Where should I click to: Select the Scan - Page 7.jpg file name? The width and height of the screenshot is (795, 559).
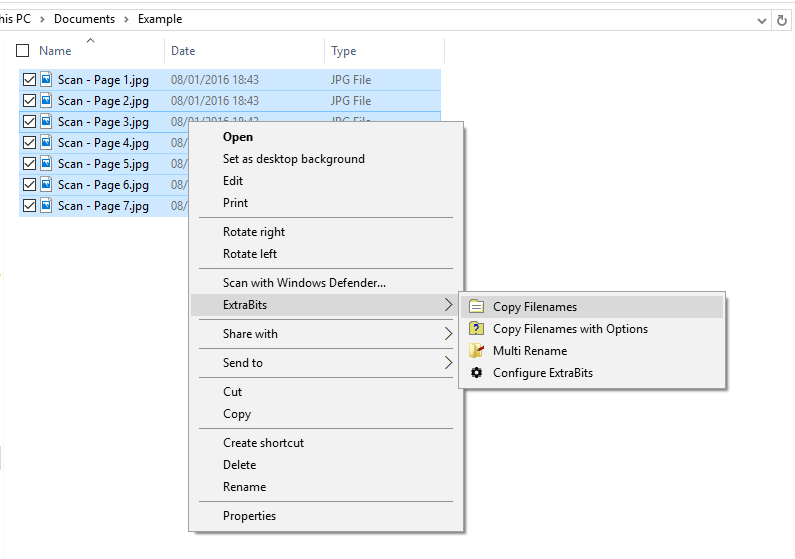(x=103, y=206)
